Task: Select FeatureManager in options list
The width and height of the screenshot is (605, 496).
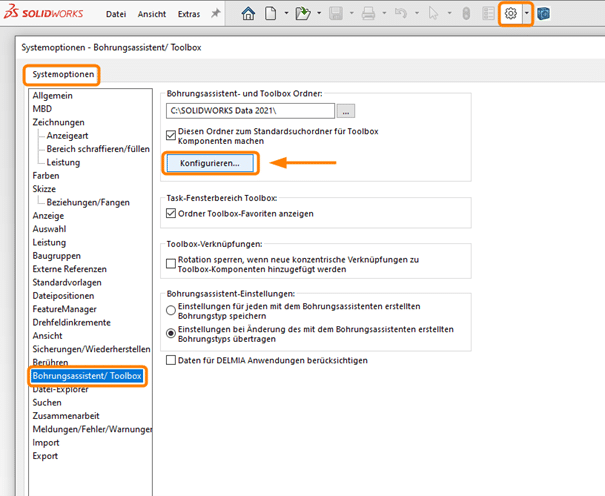Action: pos(64,309)
